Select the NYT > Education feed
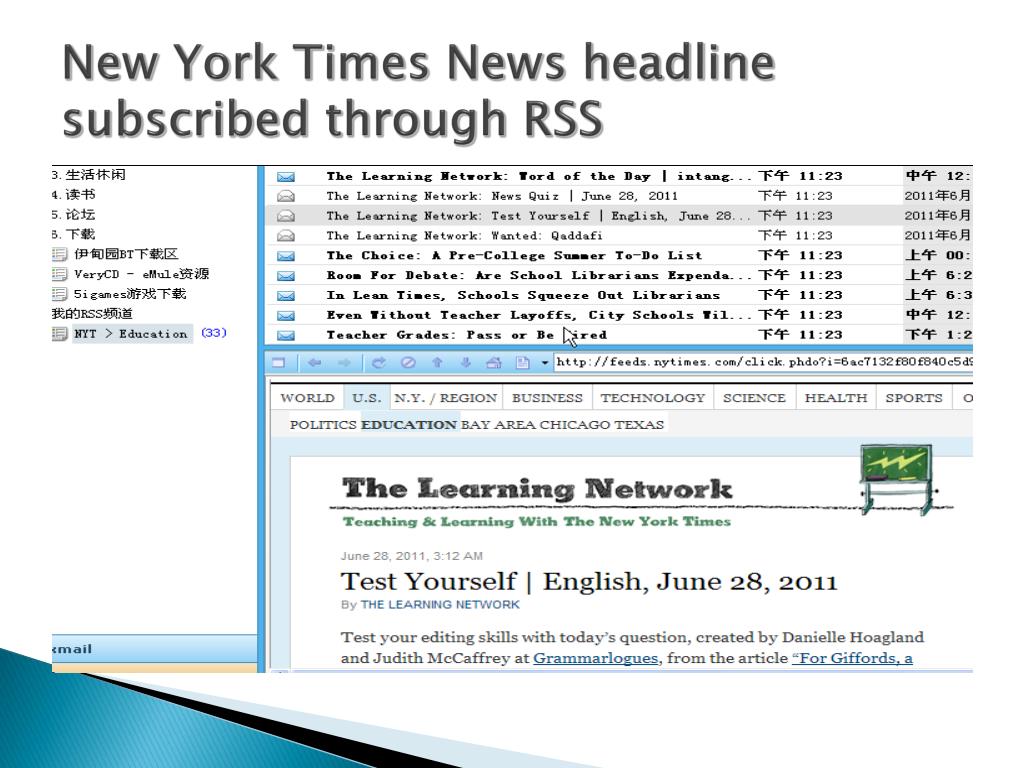Screen dimensions: 1024x768 131,334
